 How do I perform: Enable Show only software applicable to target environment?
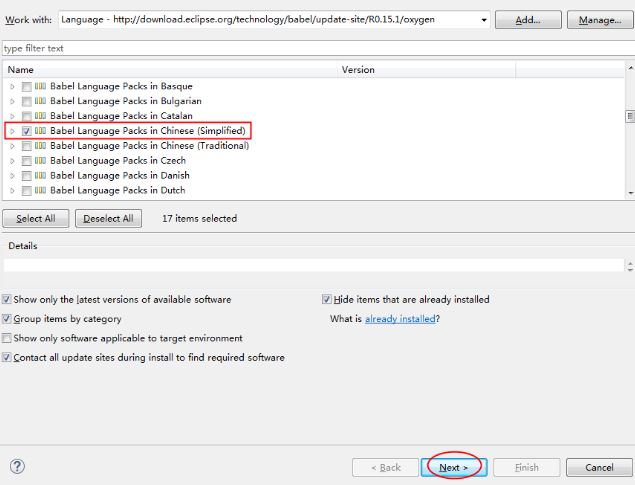(x=6, y=338)
